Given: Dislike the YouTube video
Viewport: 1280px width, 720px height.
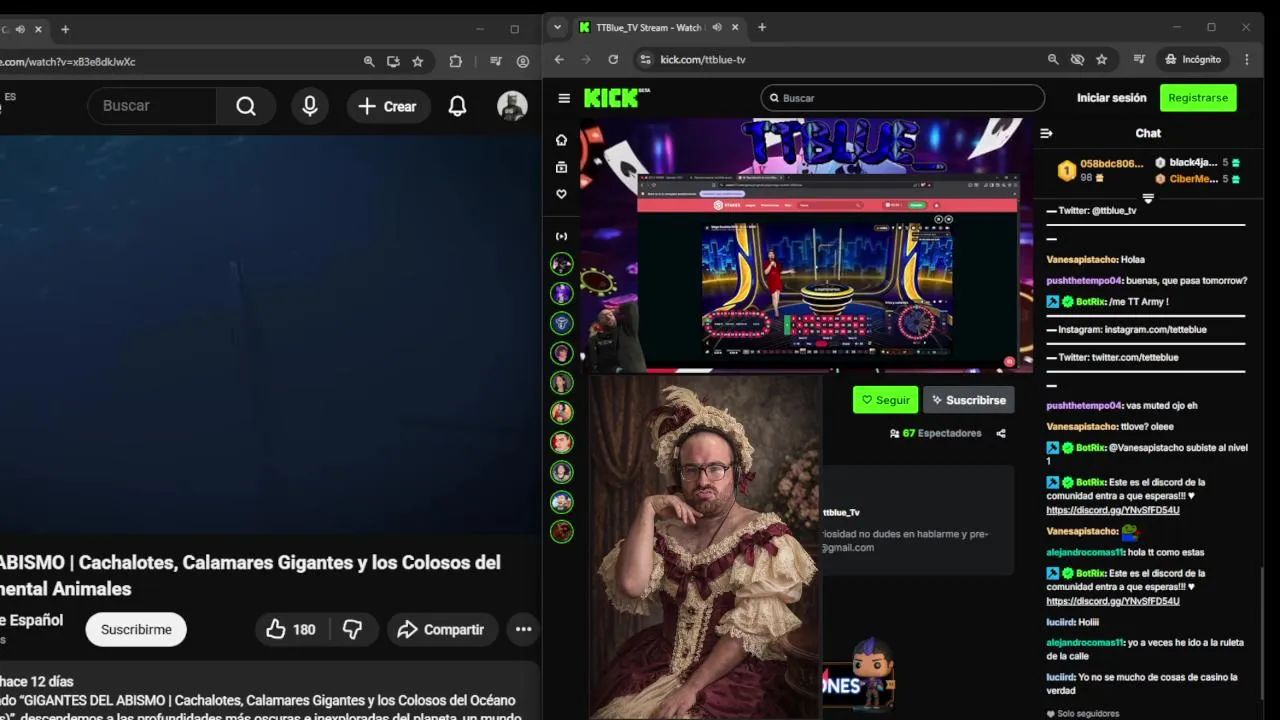Looking at the screenshot, I should click(352, 629).
